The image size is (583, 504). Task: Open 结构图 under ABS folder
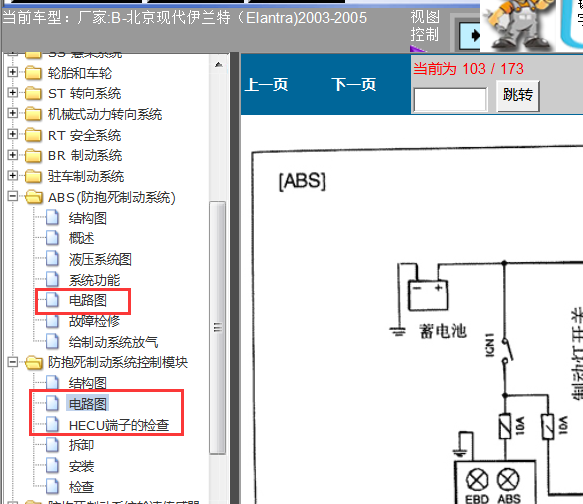point(88,218)
